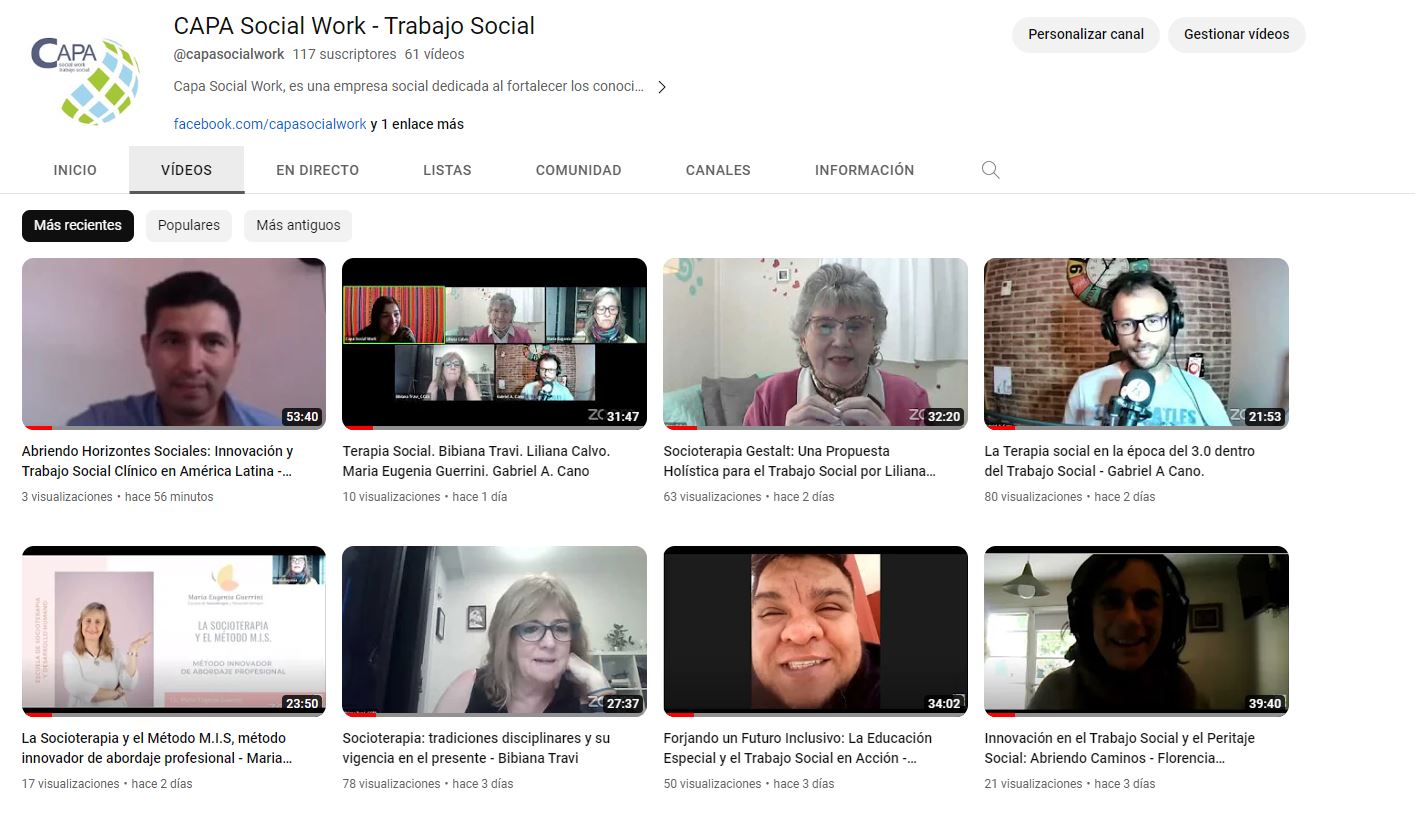The width and height of the screenshot is (1415, 818).
Task: Click the Gestionar vídeos button
Action: (1236, 34)
